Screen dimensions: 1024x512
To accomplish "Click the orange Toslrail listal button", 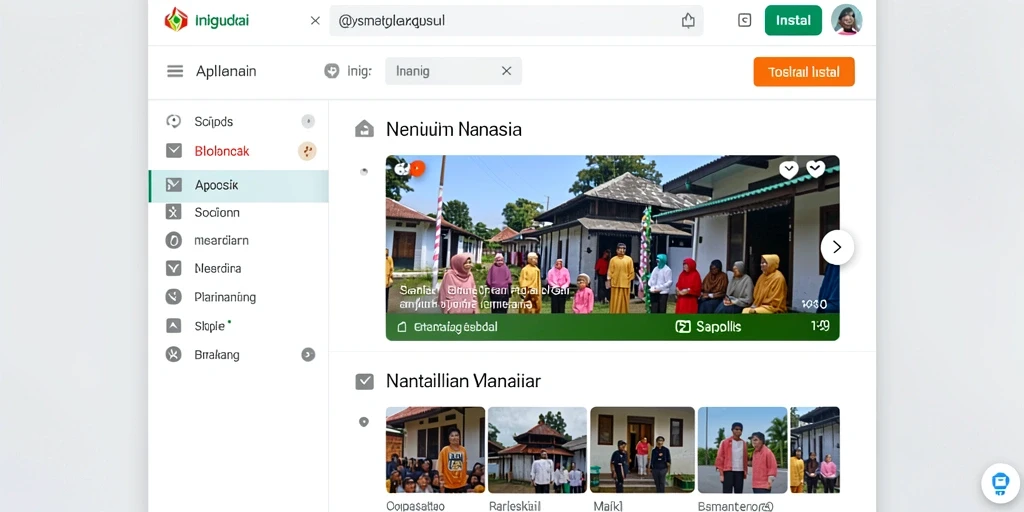I will click(804, 72).
